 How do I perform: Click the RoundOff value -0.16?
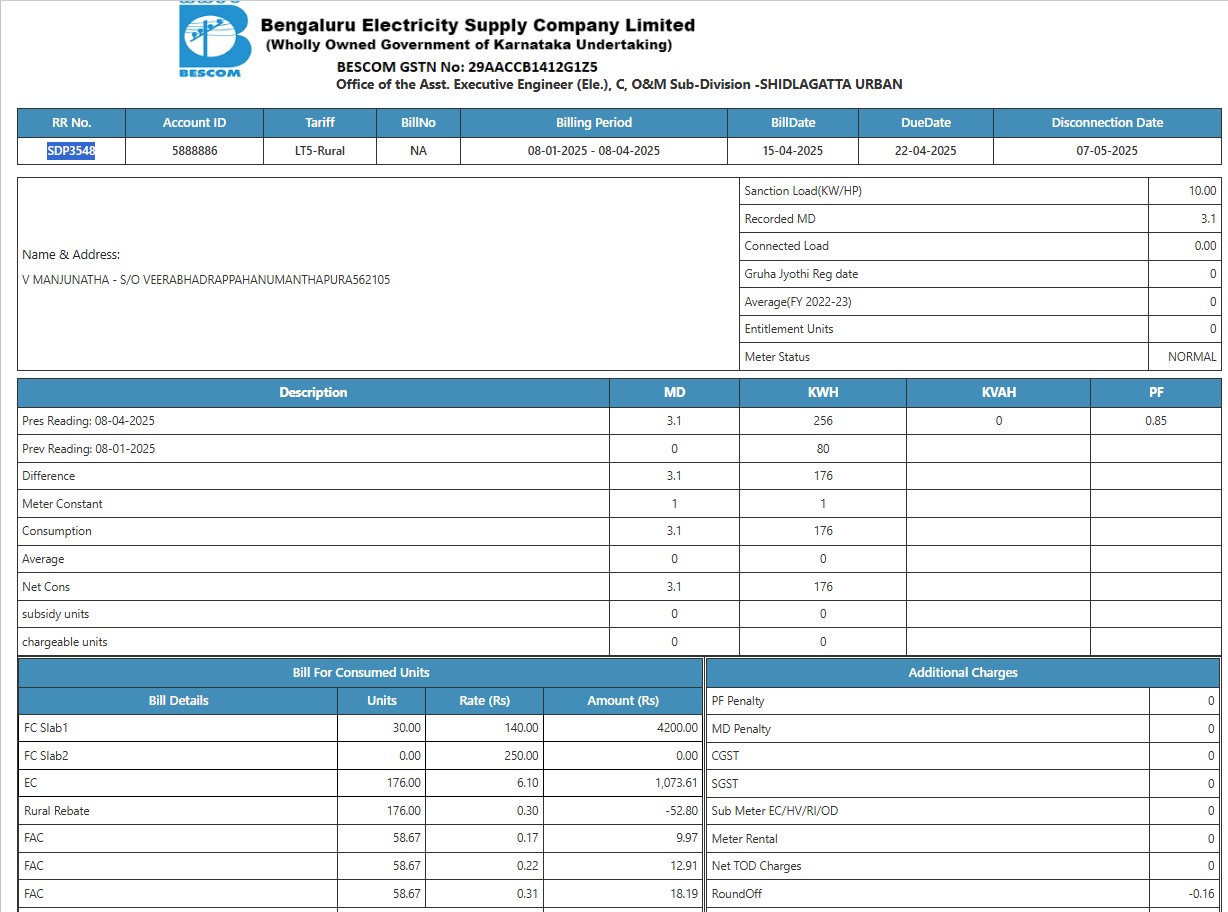[1202, 894]
